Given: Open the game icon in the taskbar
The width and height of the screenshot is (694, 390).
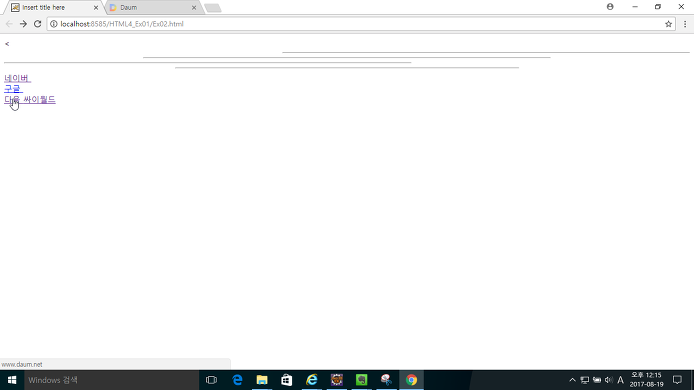Looking at the screenshot, I should [337, 380].
